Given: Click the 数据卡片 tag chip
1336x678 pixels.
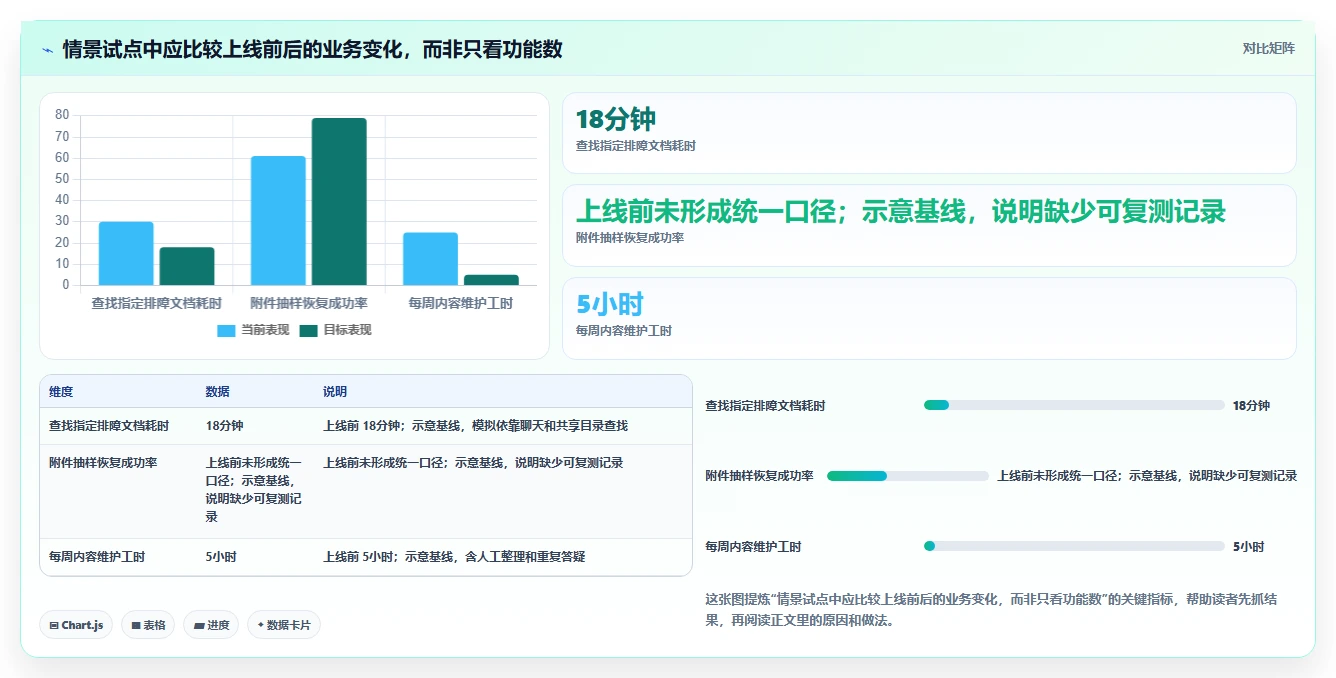Looking at the screenshot, I should pos(284,625).
